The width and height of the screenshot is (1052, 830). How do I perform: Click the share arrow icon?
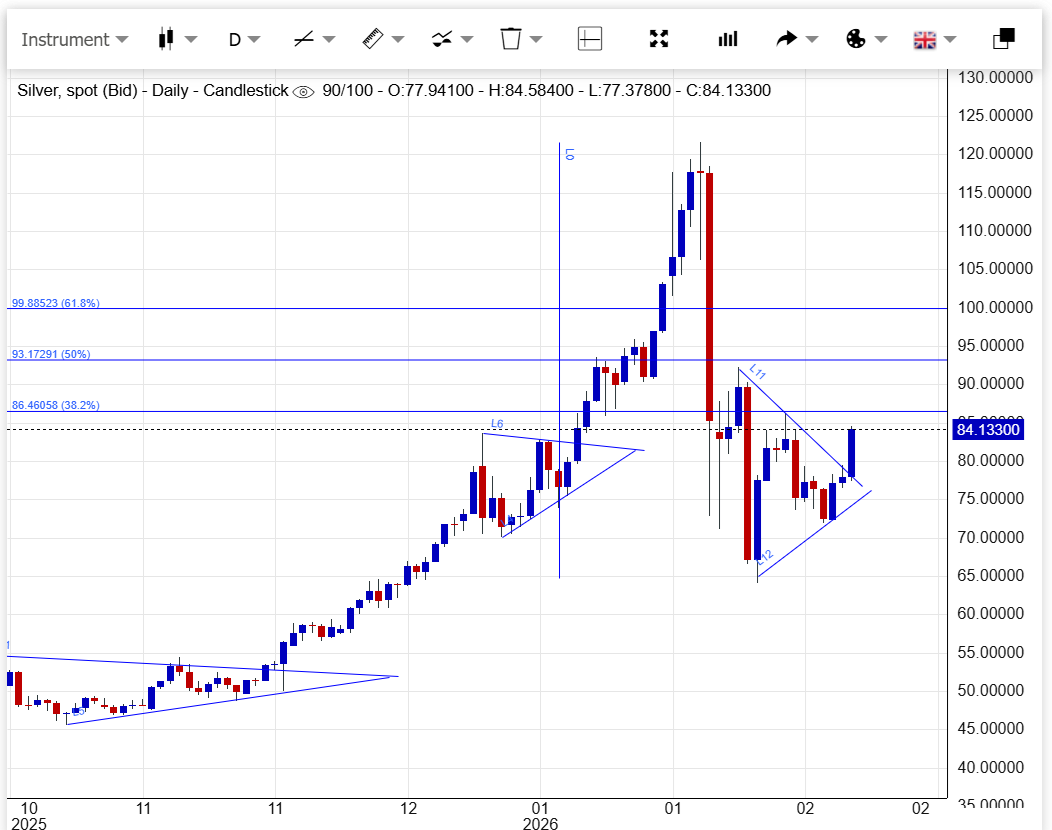tap(787, 39)
